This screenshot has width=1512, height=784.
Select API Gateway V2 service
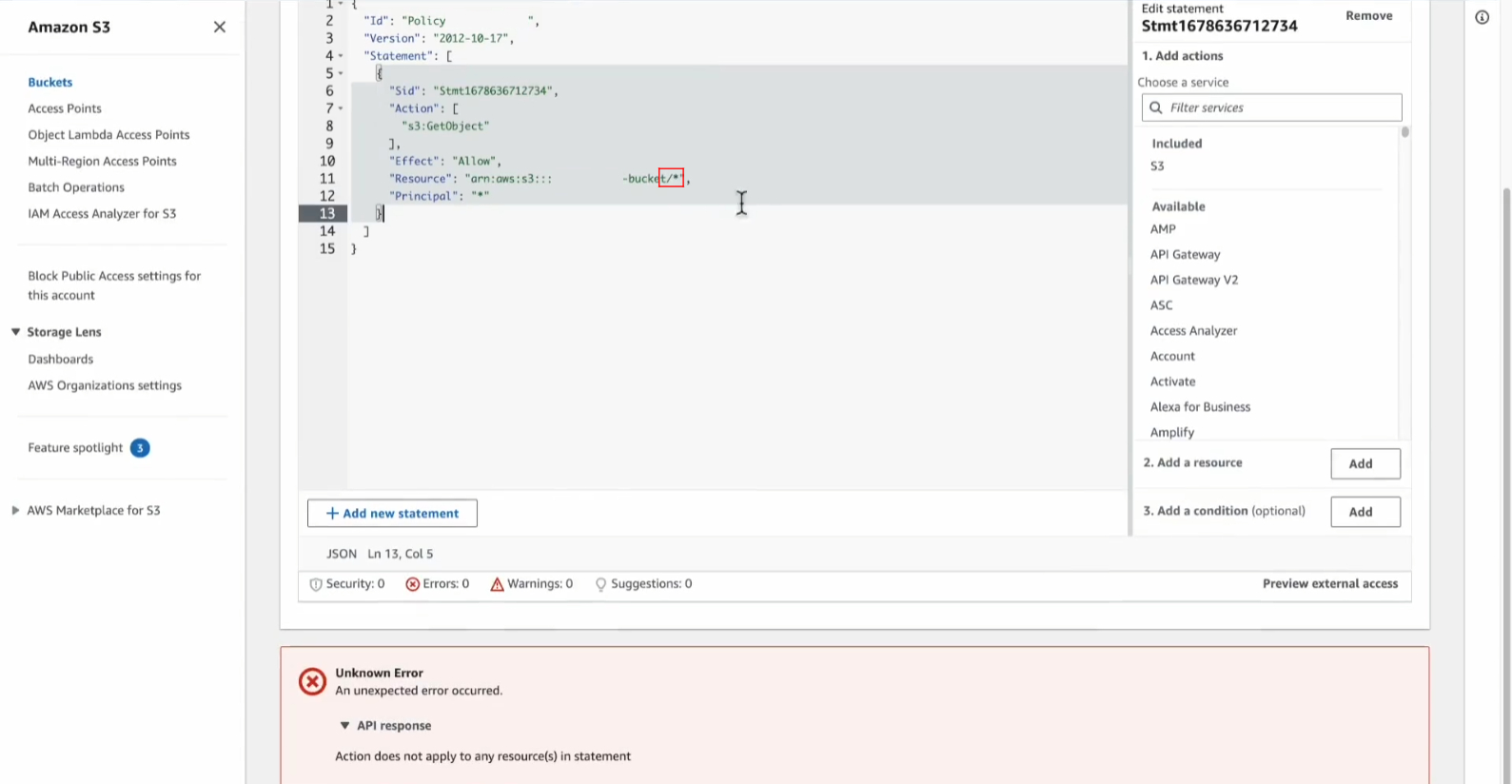pos(1194,280)
